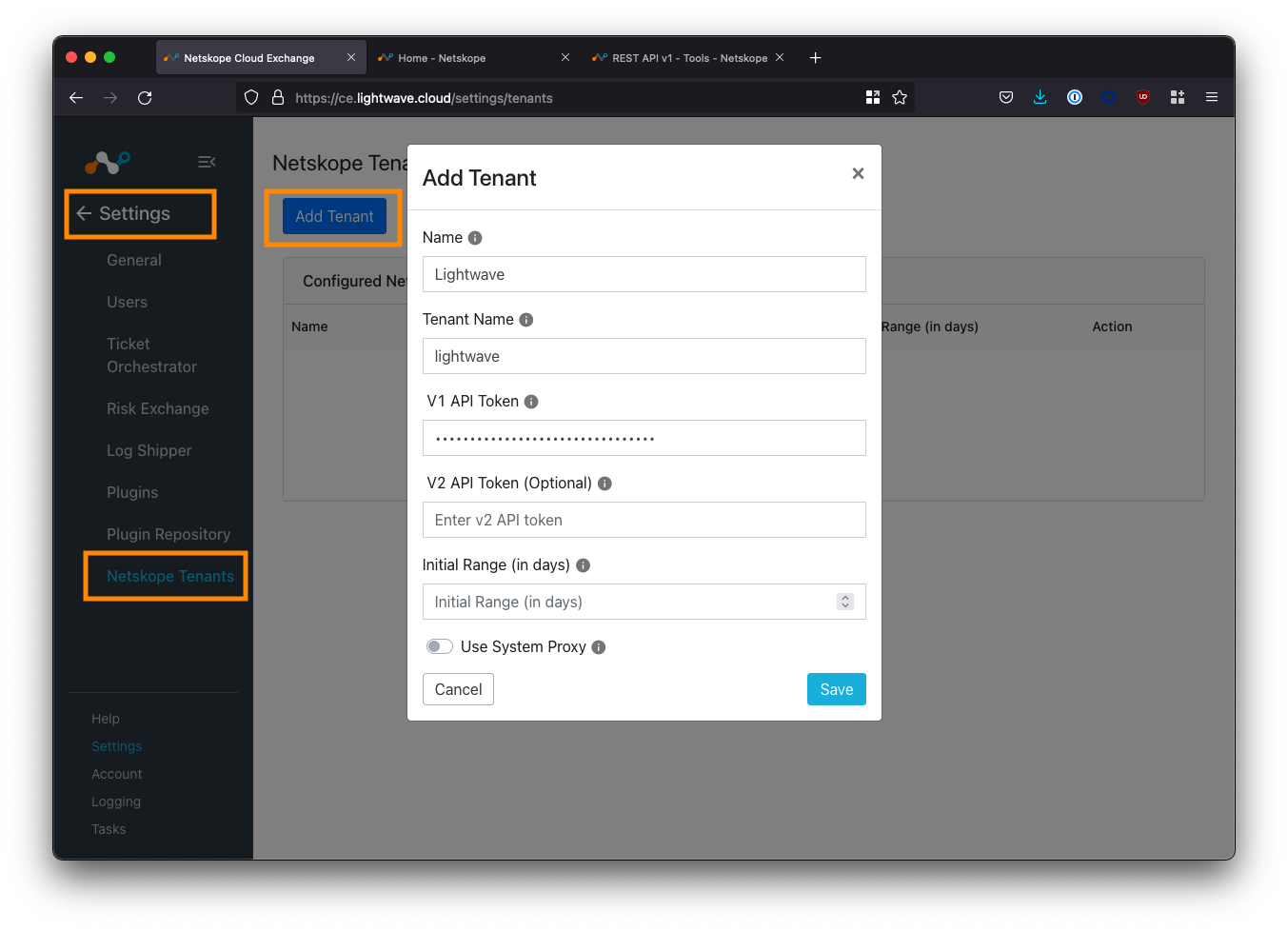This screenshot has width=1288, height=930.
Task: Click the info icon beside Tenant Name
Action: (x=526, y=320)
